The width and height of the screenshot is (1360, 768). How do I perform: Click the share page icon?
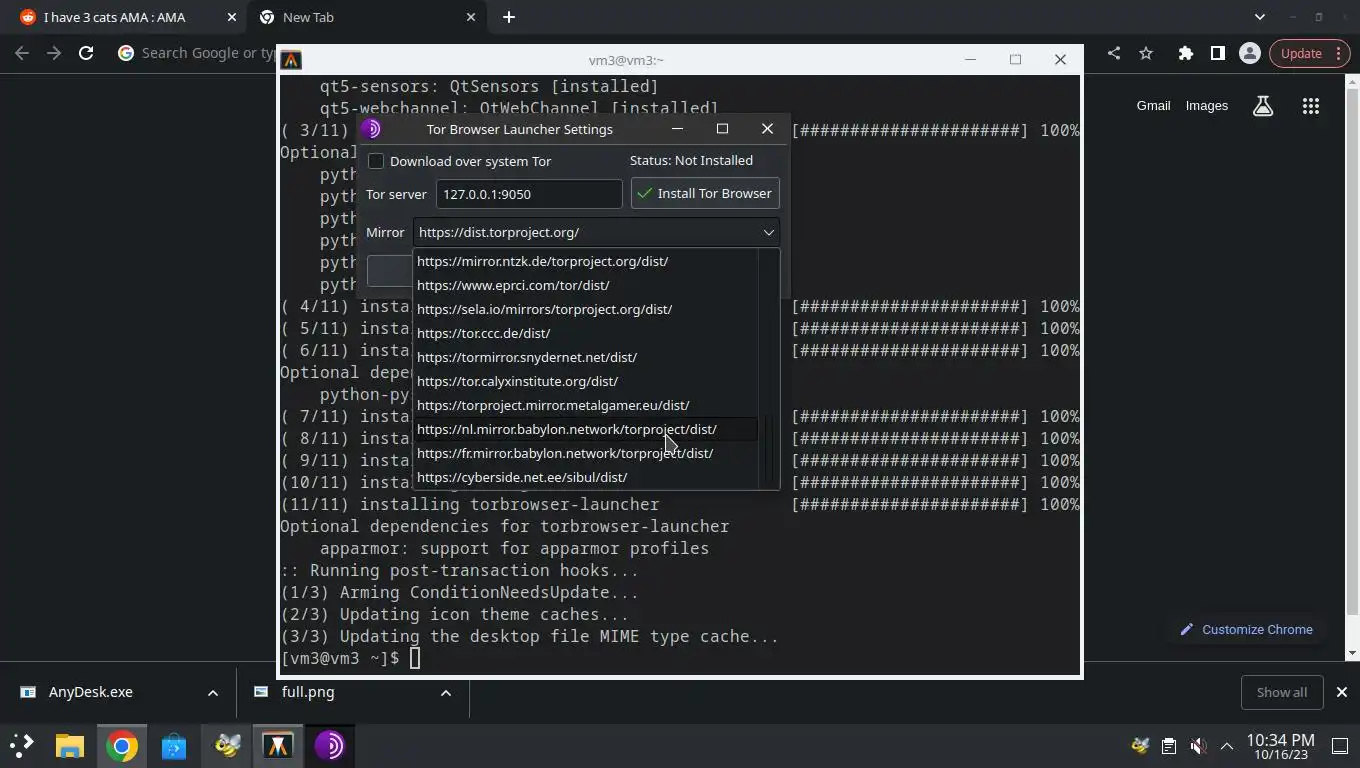click(1114, 53)
